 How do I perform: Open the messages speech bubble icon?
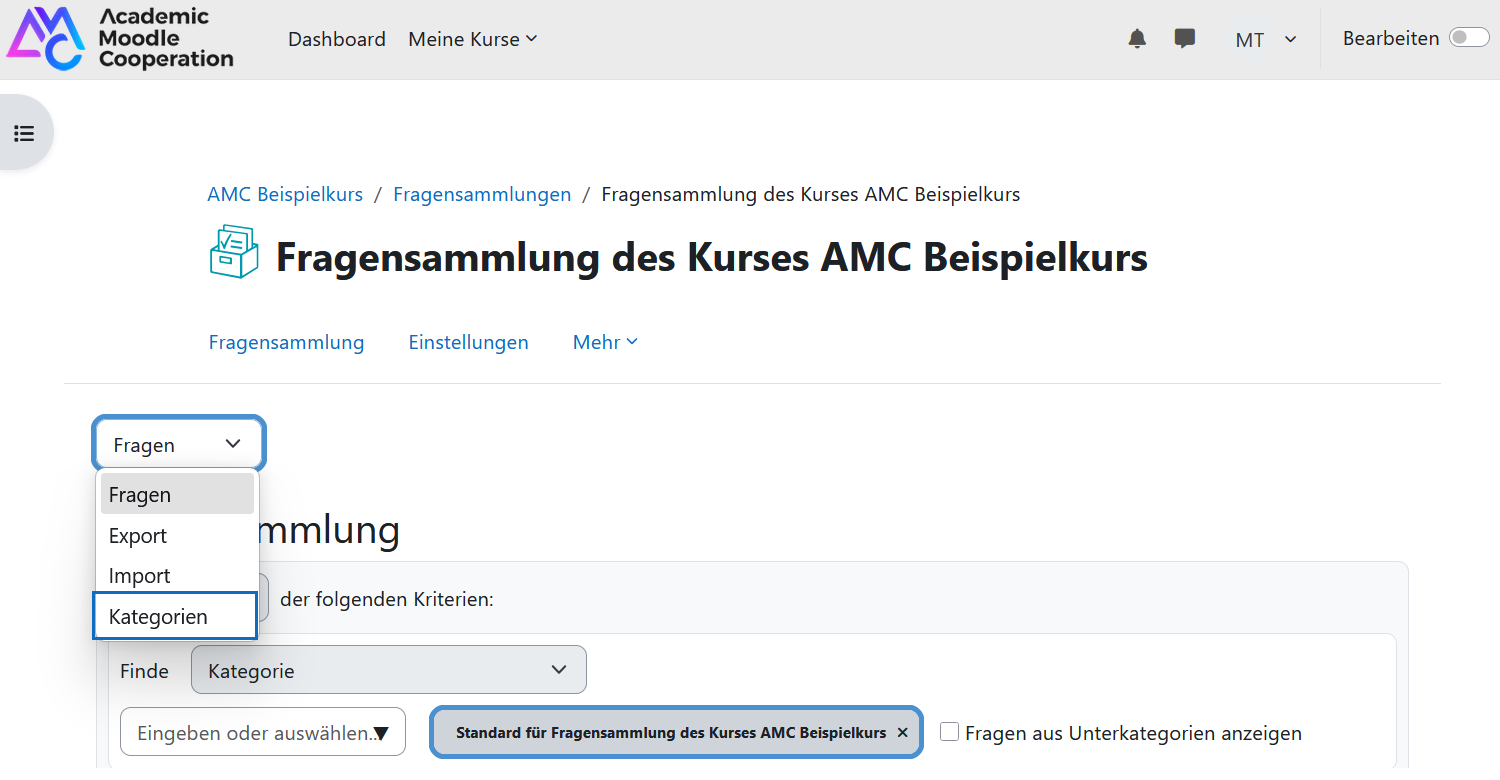point(1185,39)
